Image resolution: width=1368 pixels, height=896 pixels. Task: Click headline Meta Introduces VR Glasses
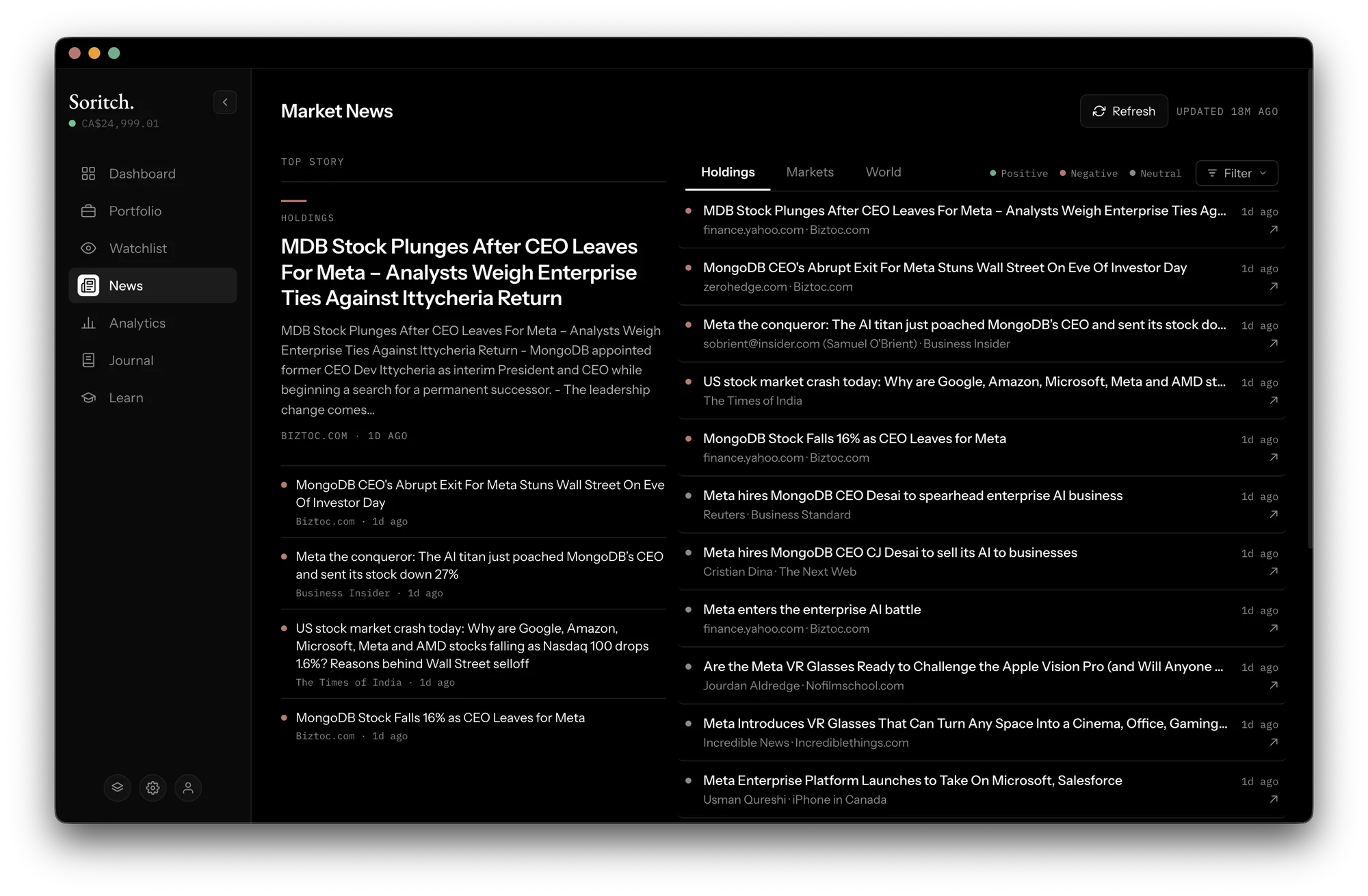click(x=965, y=724)
